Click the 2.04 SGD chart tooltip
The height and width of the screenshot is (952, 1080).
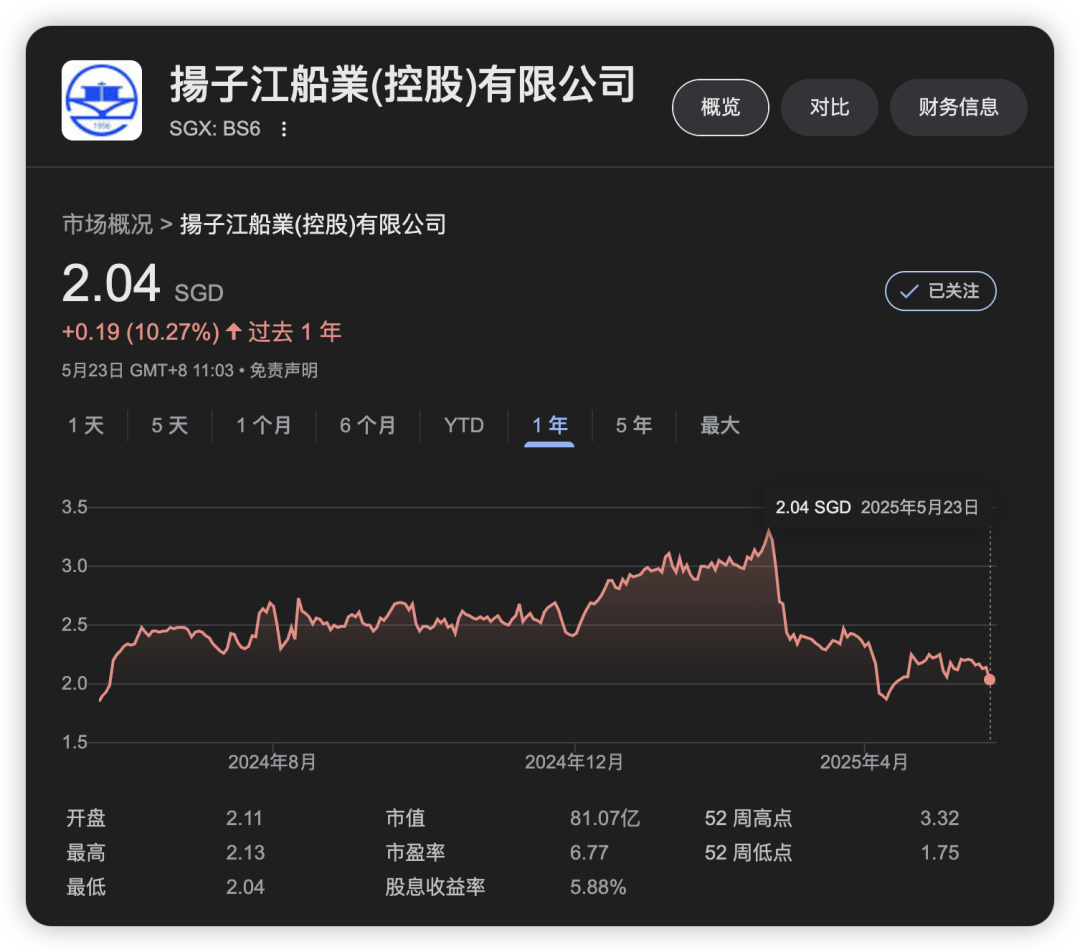(x=877, y=508)
